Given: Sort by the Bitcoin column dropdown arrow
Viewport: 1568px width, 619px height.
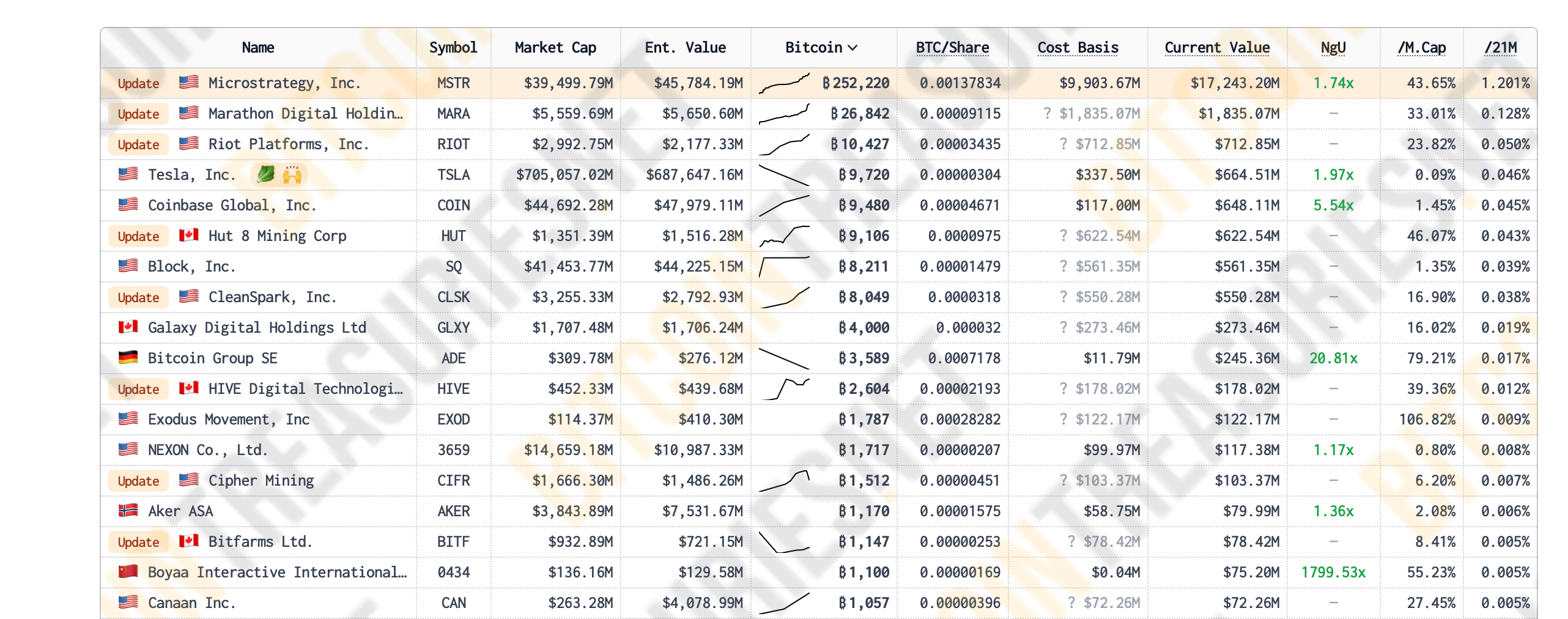Looking at the screenshot, I should (853, 48).
